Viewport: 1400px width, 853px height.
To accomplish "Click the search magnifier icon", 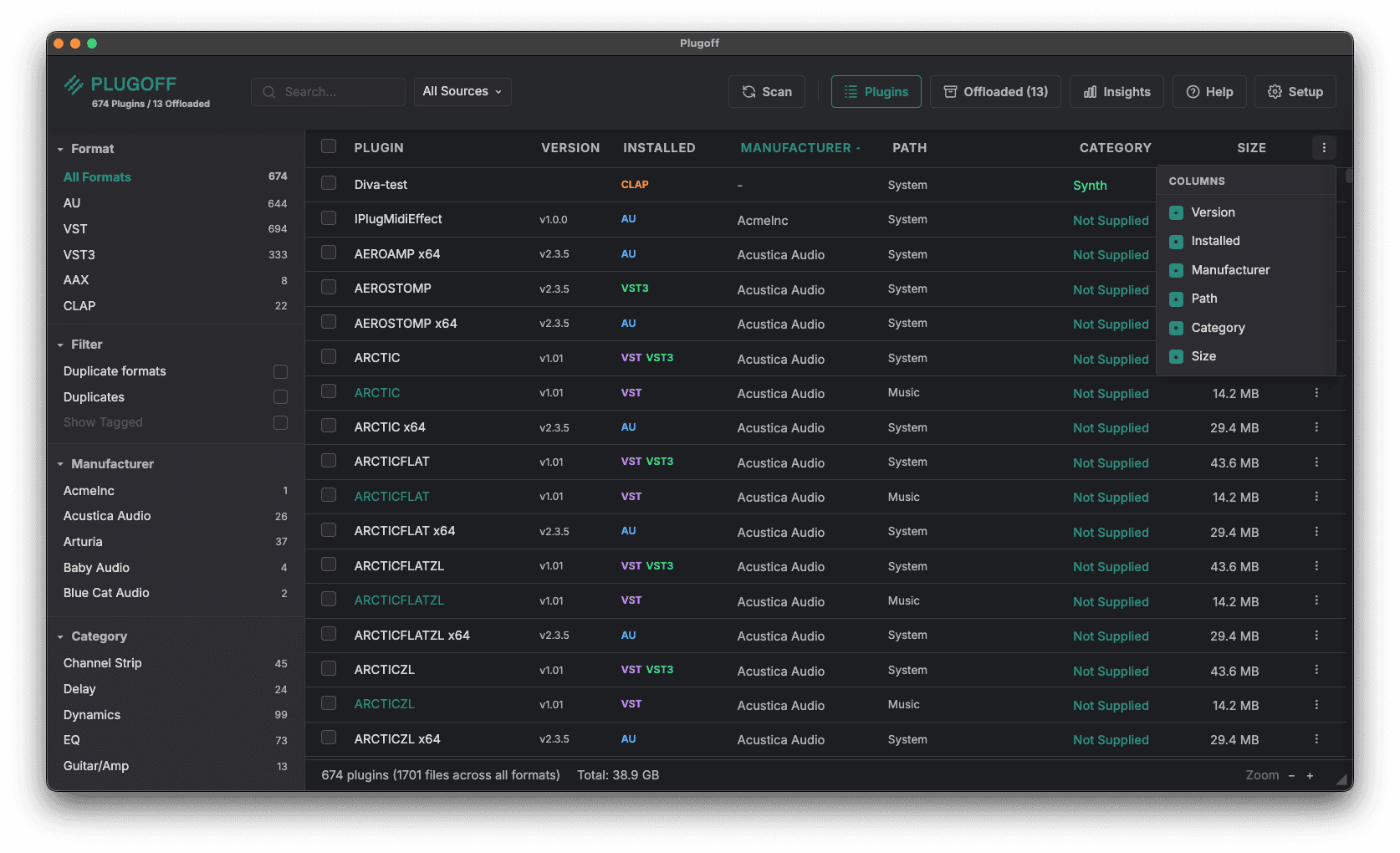I will [269, 92].
